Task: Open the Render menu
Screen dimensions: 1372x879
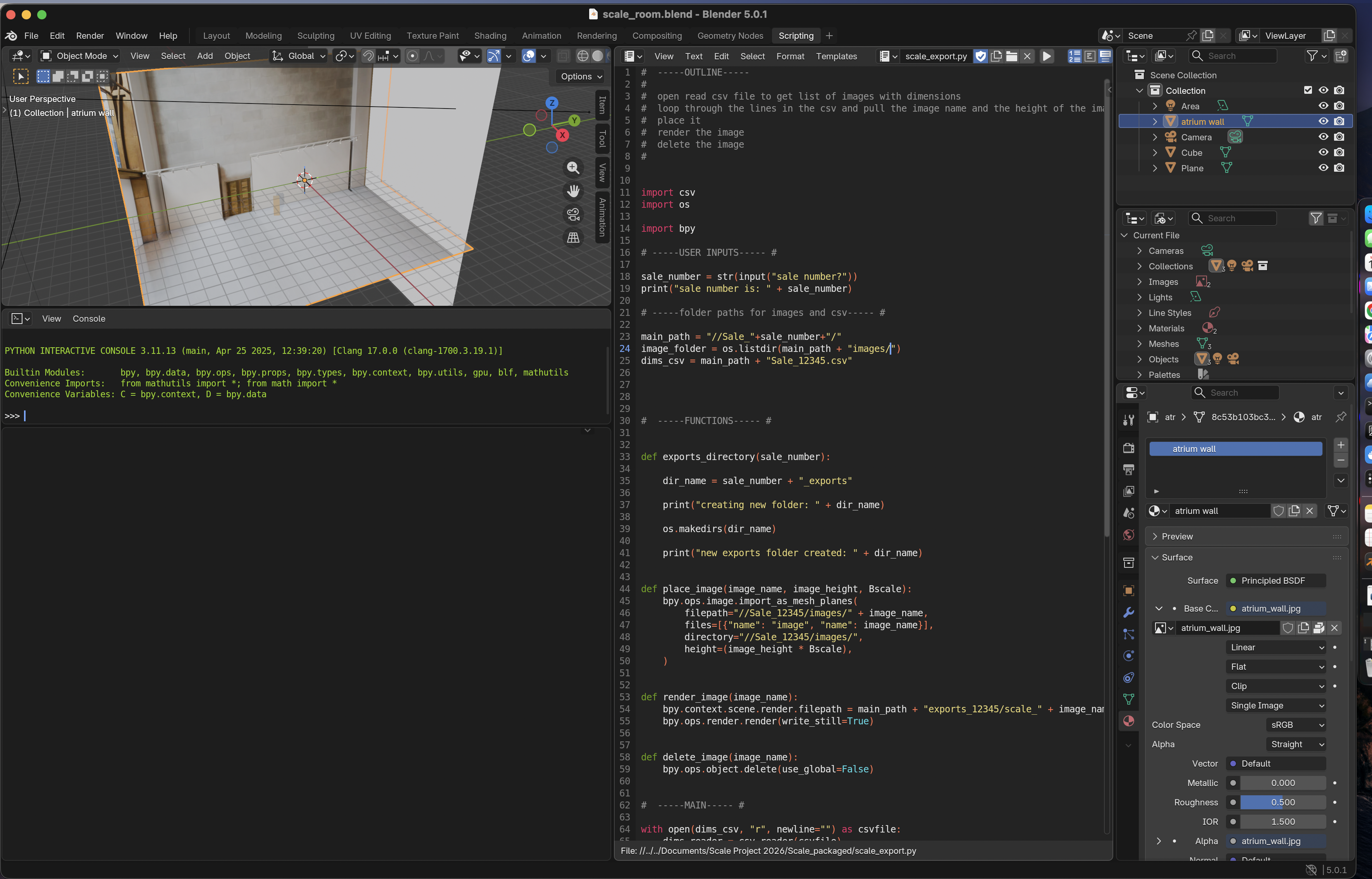Action: [89, 36]
